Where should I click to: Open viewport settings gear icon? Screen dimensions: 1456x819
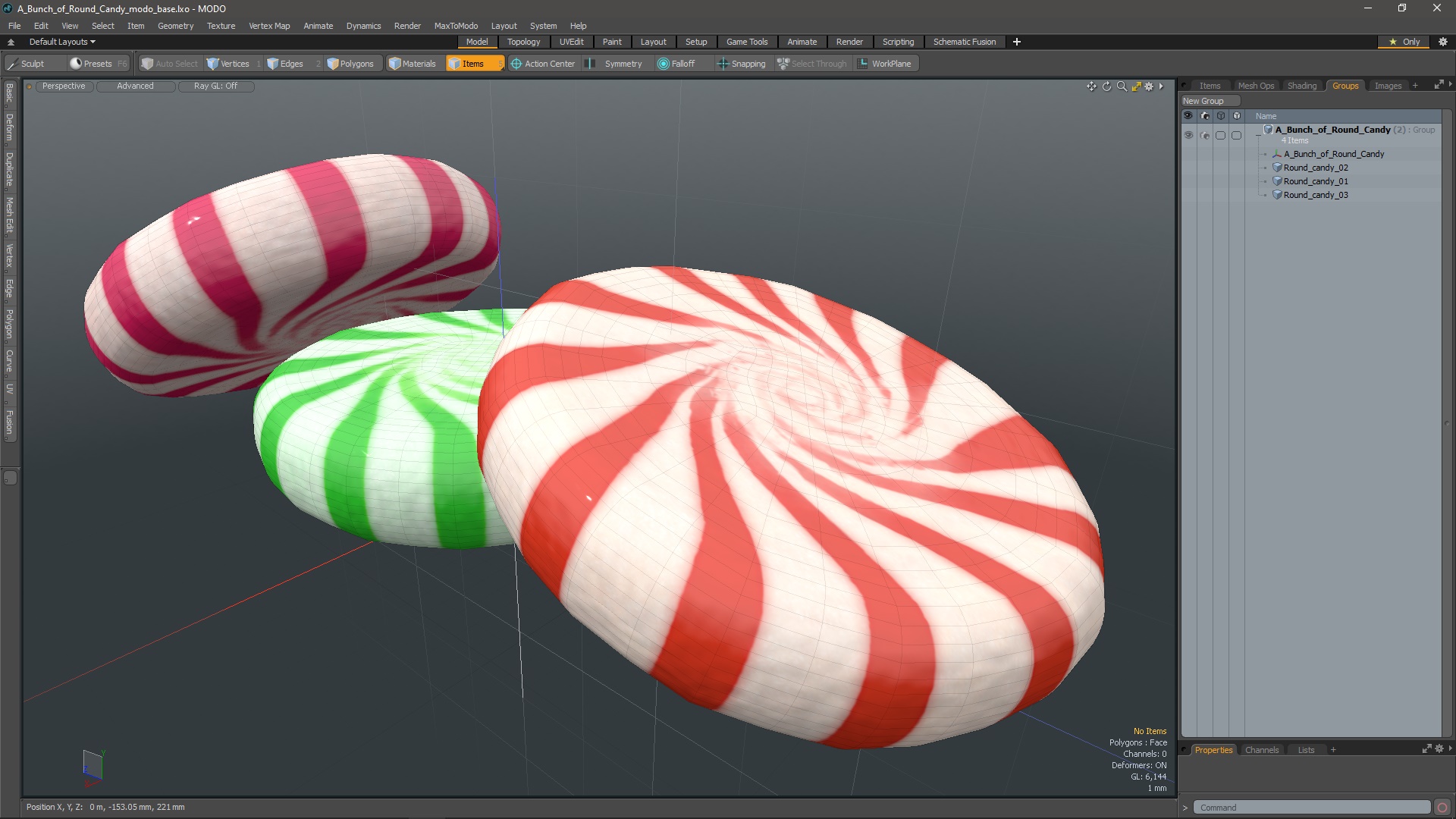[x=1149, y=86]
